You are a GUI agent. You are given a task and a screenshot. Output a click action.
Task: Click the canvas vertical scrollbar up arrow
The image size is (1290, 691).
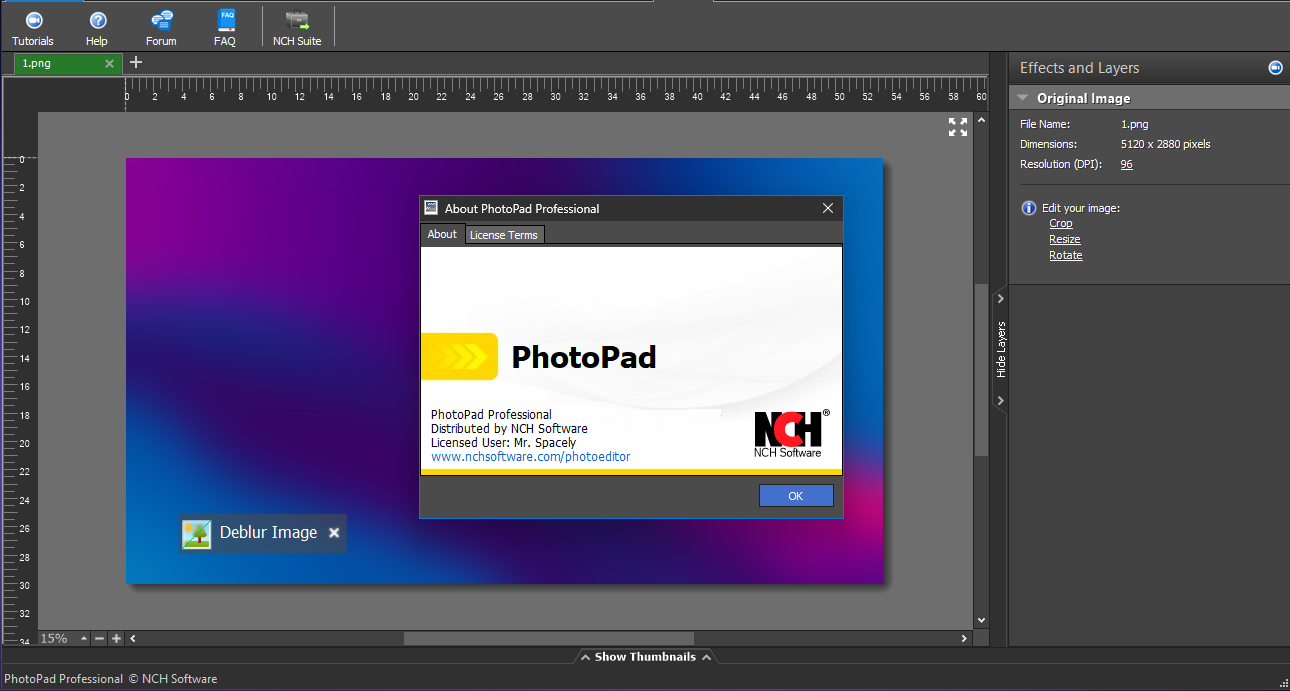tap(981, 118)
